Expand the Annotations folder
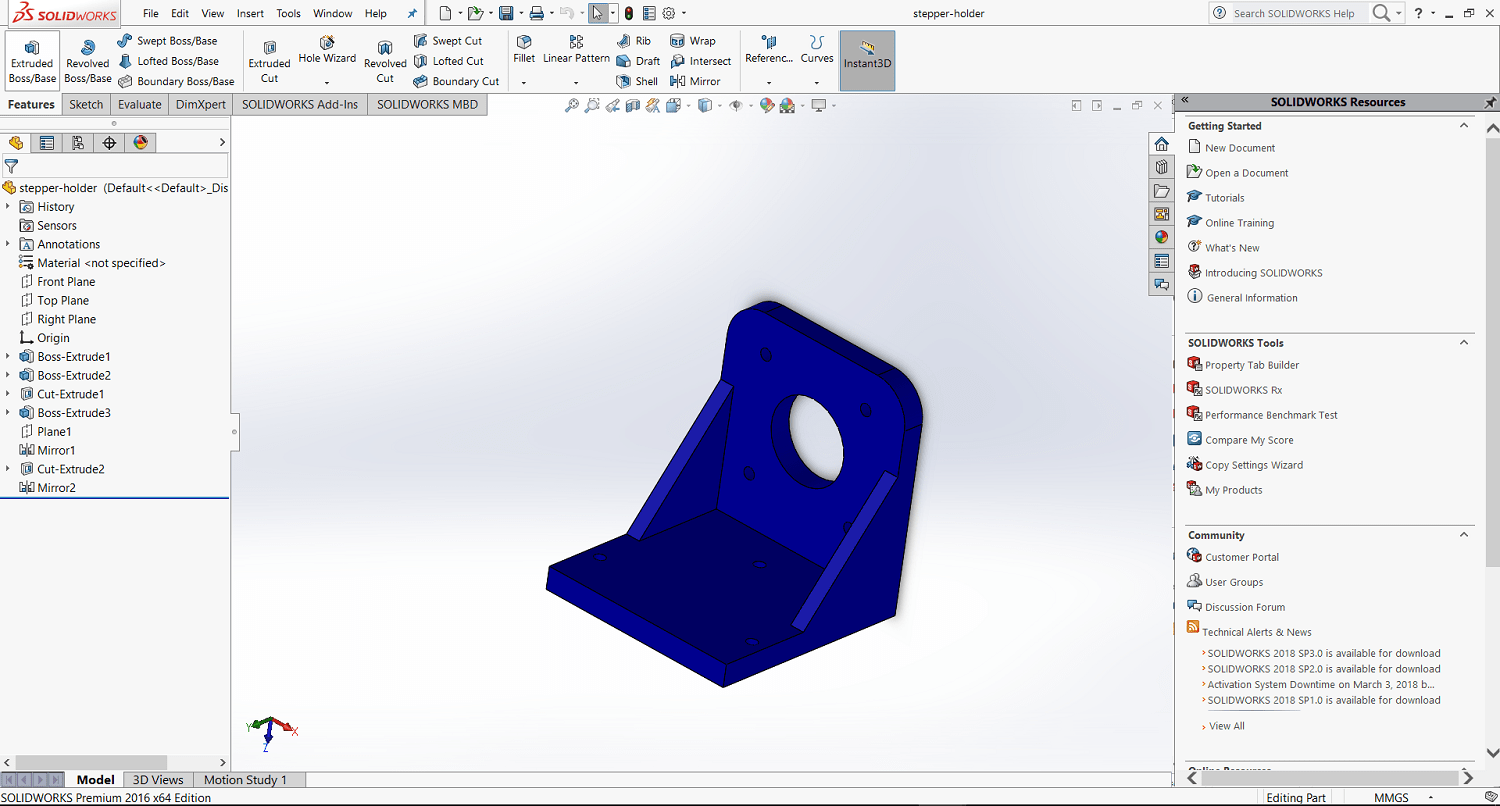 [8, 244]
